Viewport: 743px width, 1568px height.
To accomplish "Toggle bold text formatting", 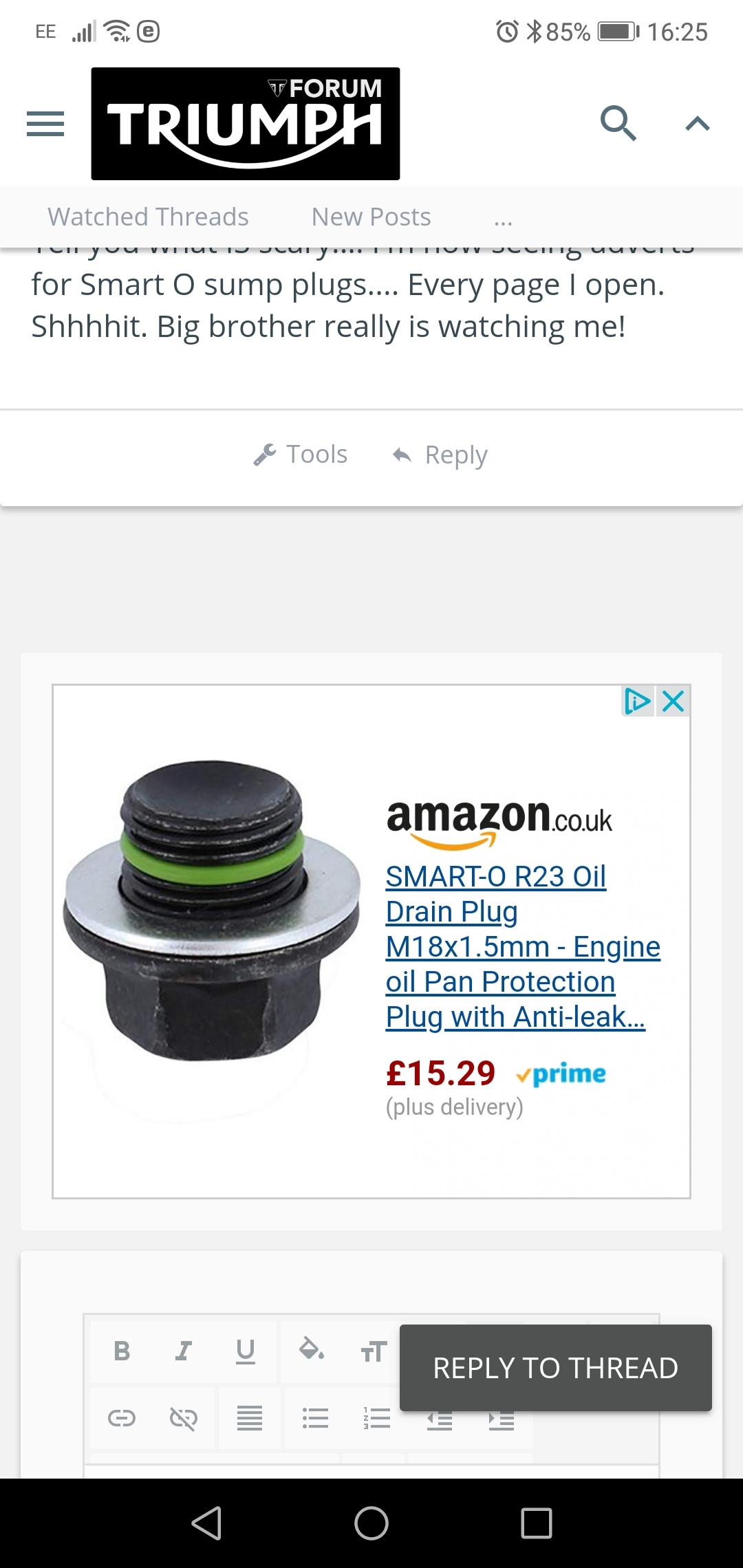I will 122,1351.
